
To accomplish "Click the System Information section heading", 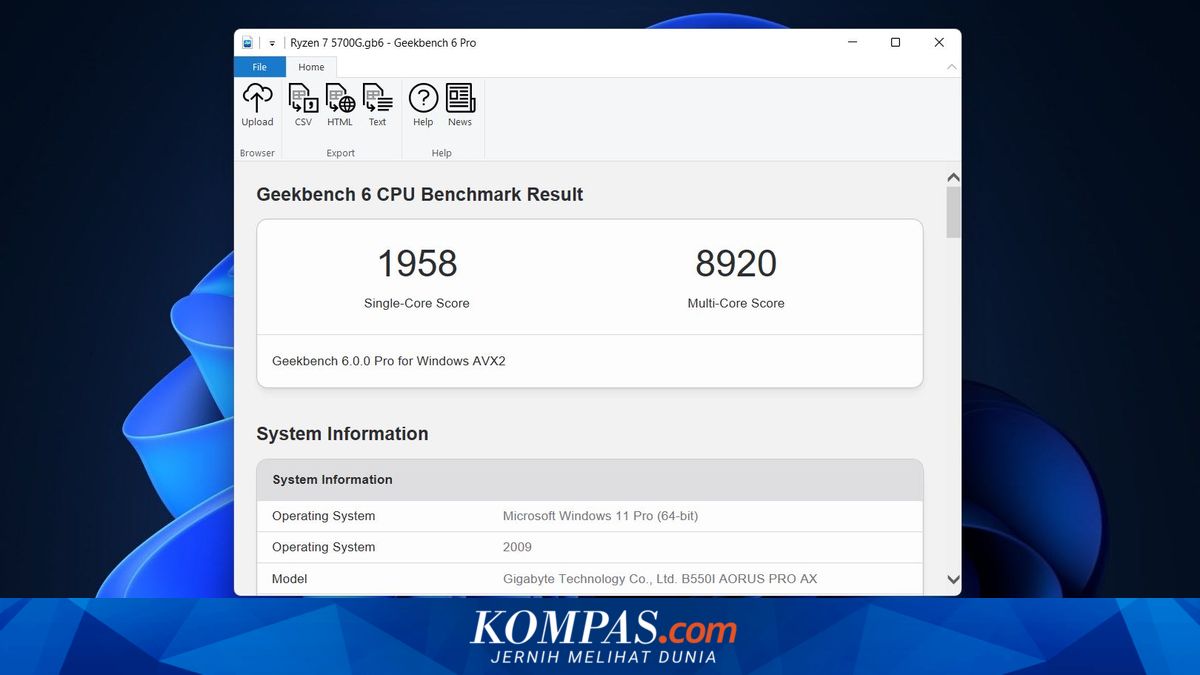I will (x=342, y=434).
